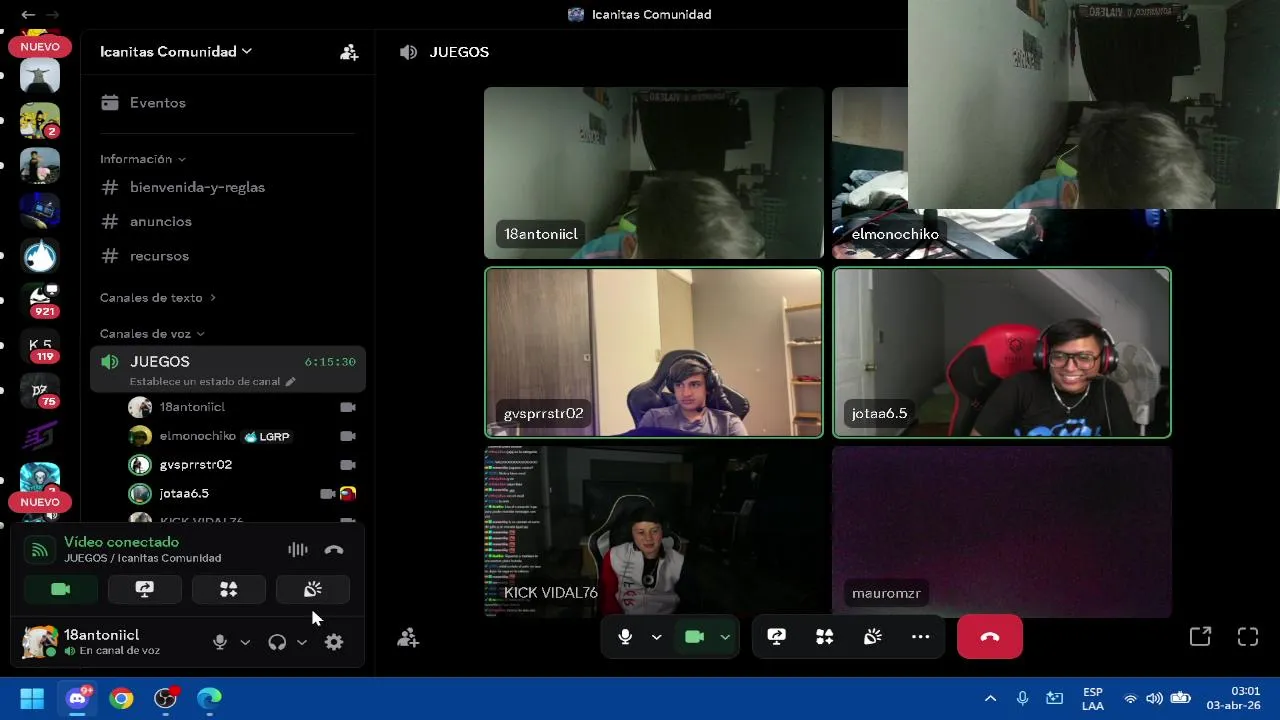The width and height of the screenshot is (1280, 720).
Task: Enter full screen mode
Action: click(1248, 637)
